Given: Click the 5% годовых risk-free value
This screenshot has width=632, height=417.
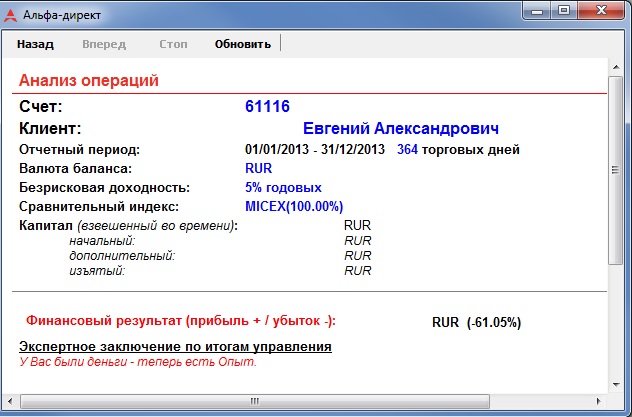Looking at the screenshot, I should [283, 188].
